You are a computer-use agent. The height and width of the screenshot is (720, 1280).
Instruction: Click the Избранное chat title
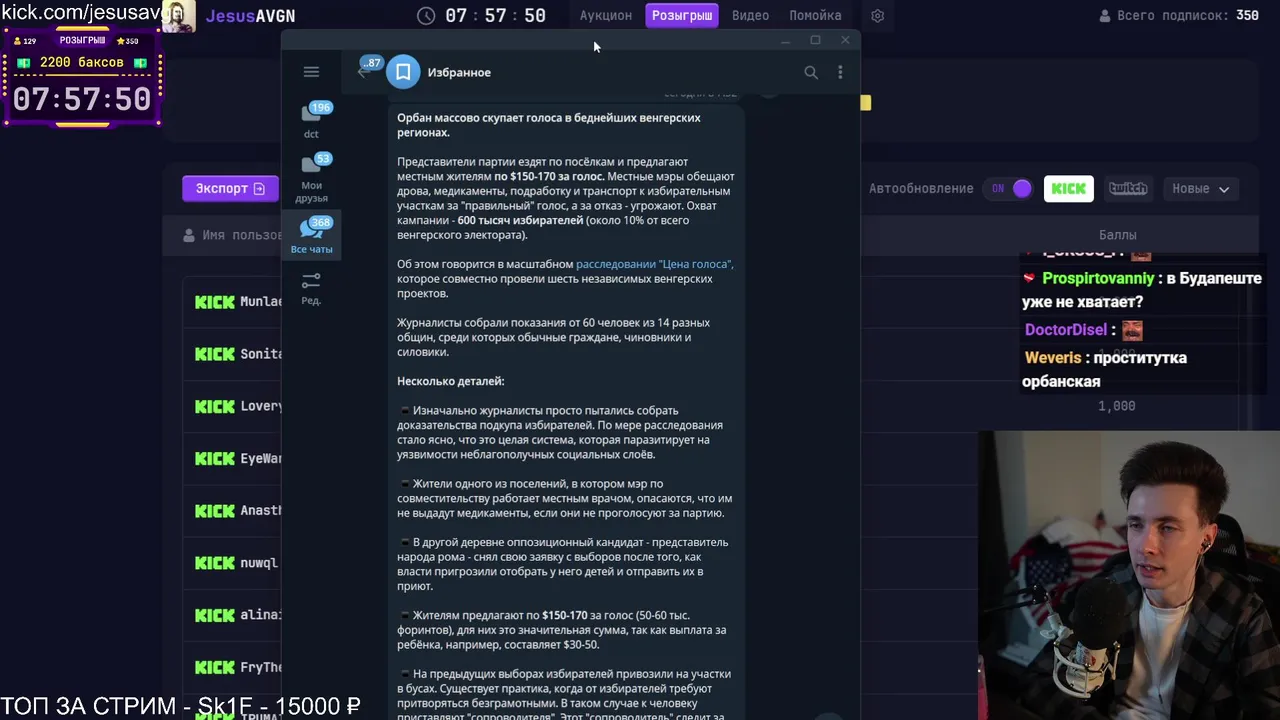coord(459,72)
